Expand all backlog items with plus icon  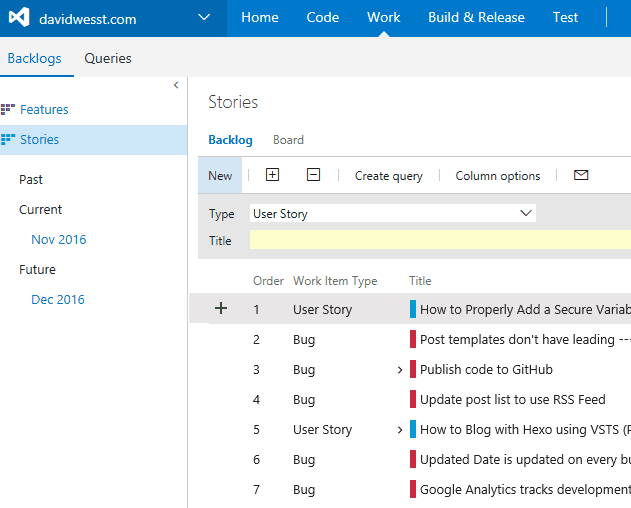pyautogui.click(x=272, y=175)
